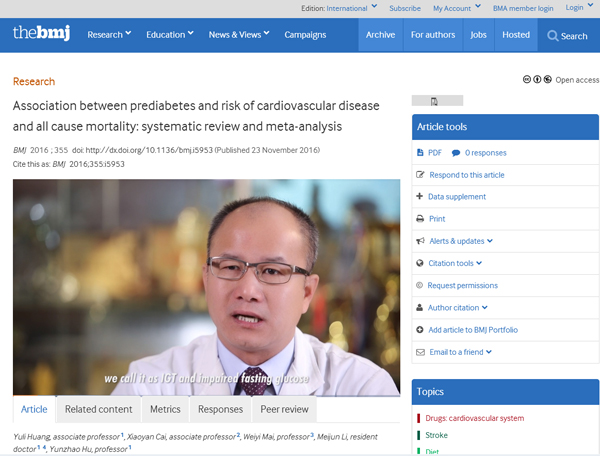
Task: Switch to the Peer review tab
Action: (x=286, y=409)
